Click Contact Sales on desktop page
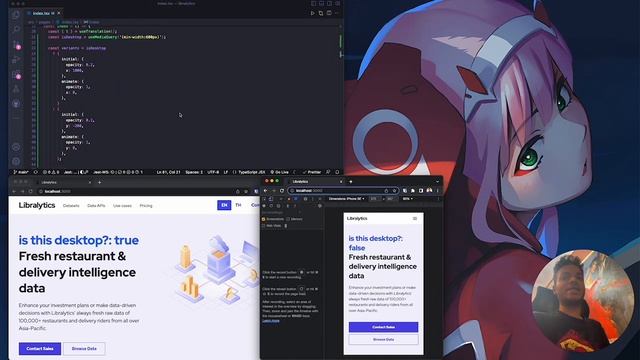The width and height of the screenshot is (640, 360). point(40,349)
